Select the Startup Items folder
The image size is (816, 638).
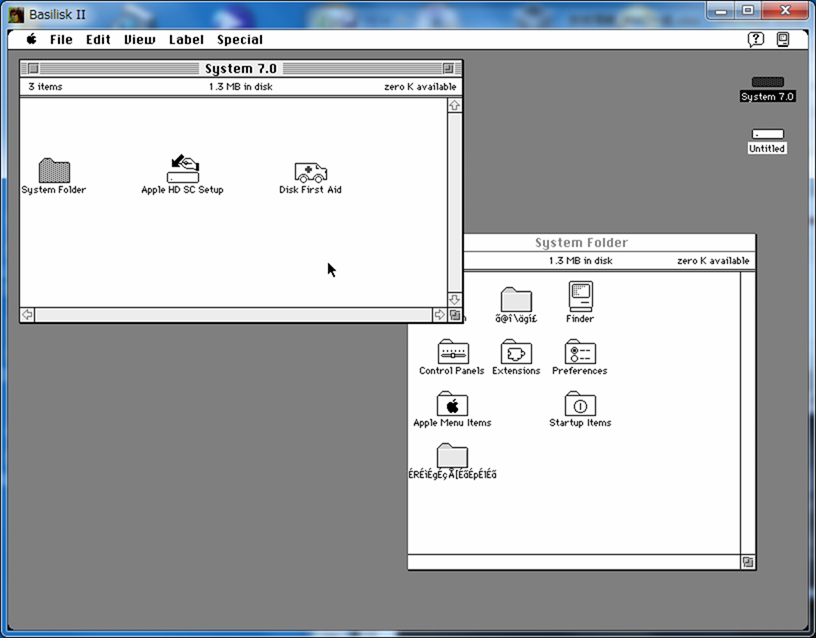click(x=580, y=404)
